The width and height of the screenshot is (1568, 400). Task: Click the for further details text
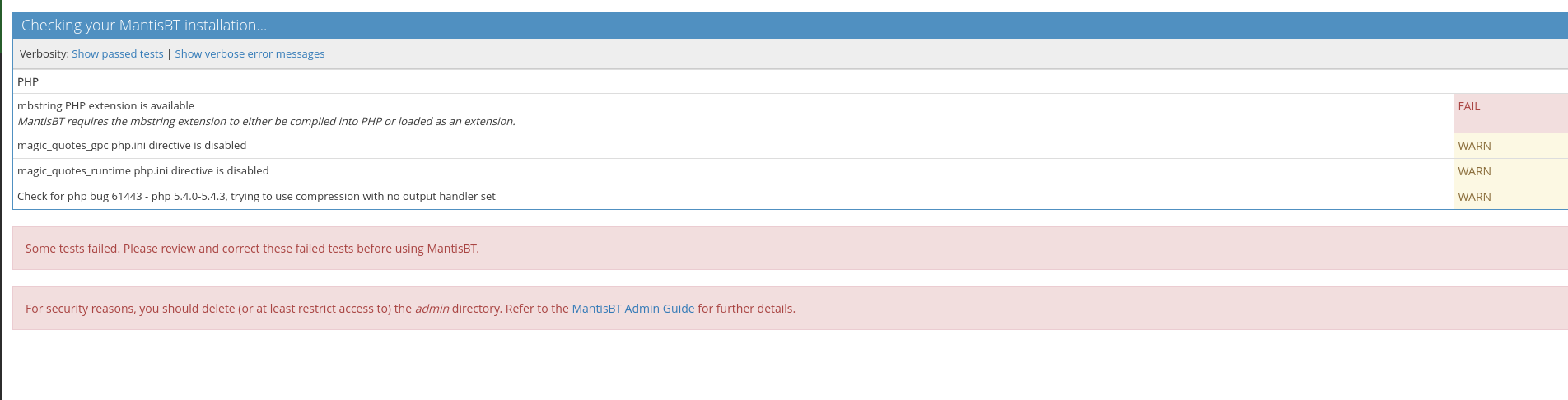[x=746, y=309]
